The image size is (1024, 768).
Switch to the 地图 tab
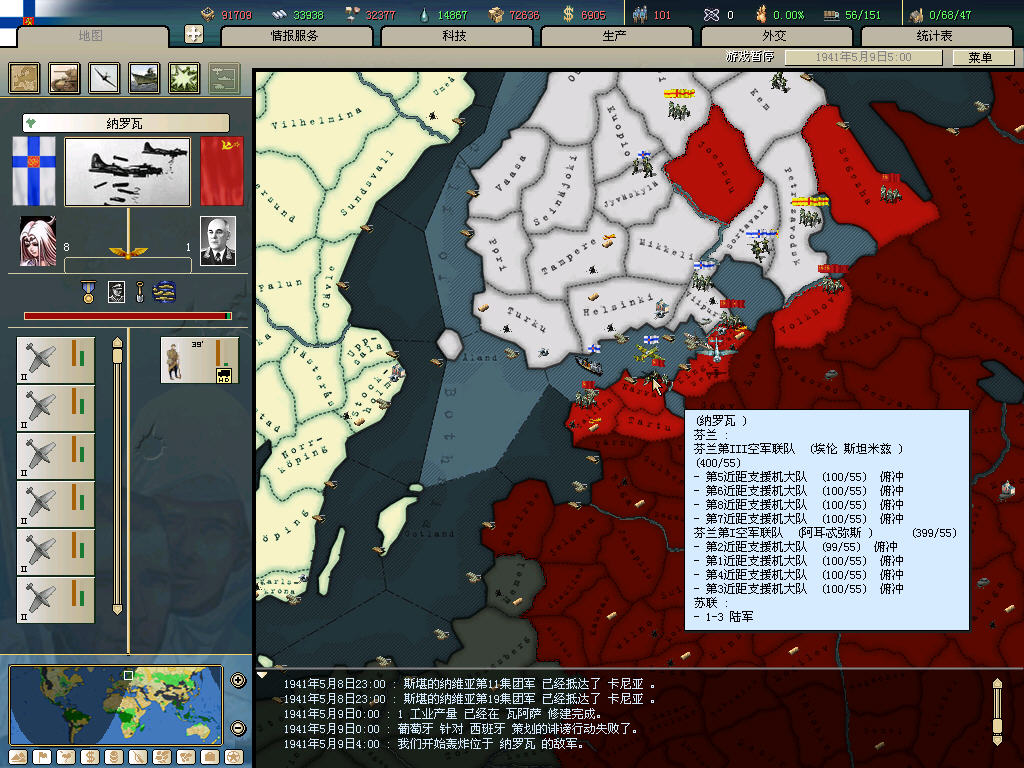91,35
